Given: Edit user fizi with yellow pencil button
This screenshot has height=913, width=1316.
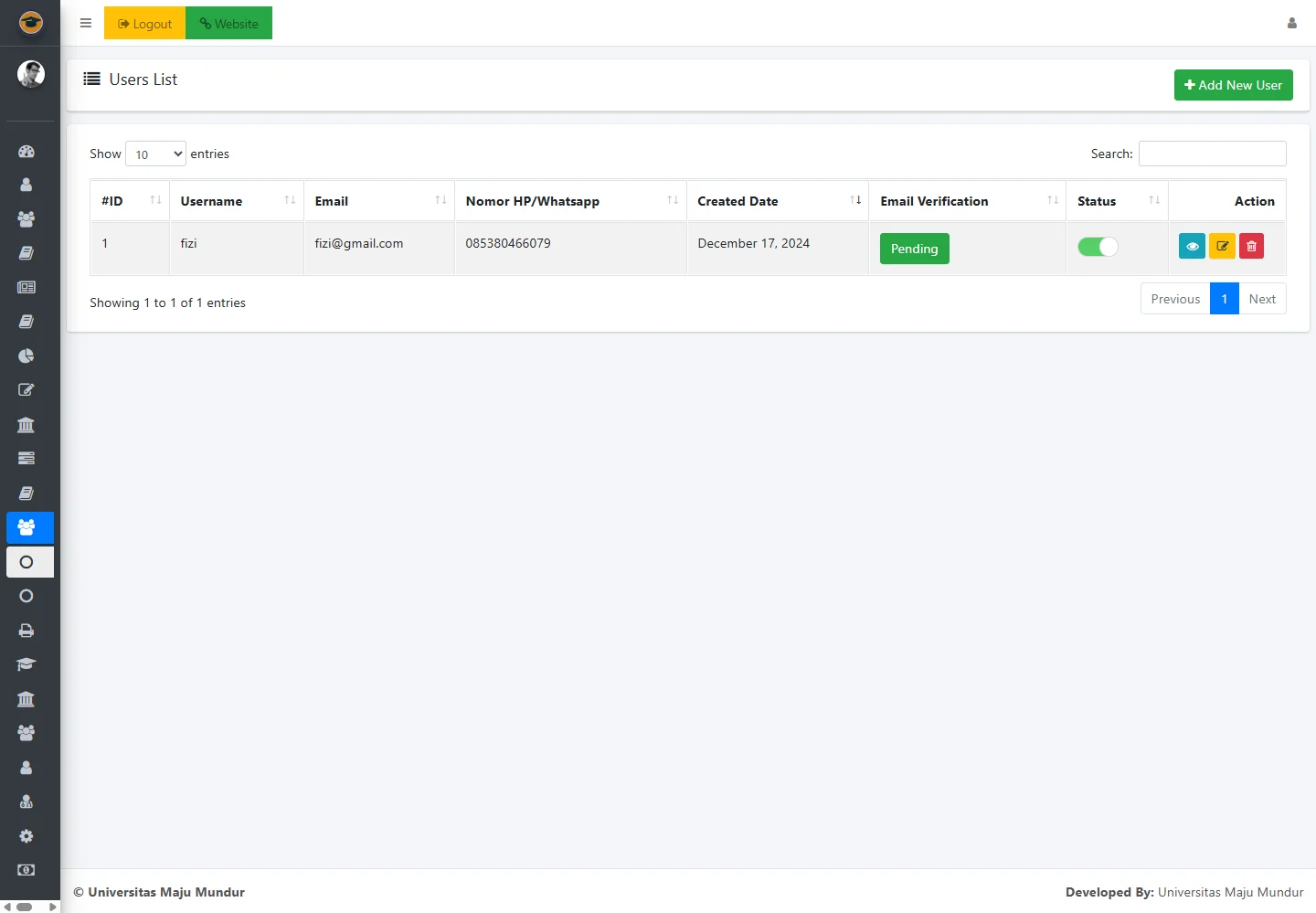Looking at the screenshot, I should 1222,247.
